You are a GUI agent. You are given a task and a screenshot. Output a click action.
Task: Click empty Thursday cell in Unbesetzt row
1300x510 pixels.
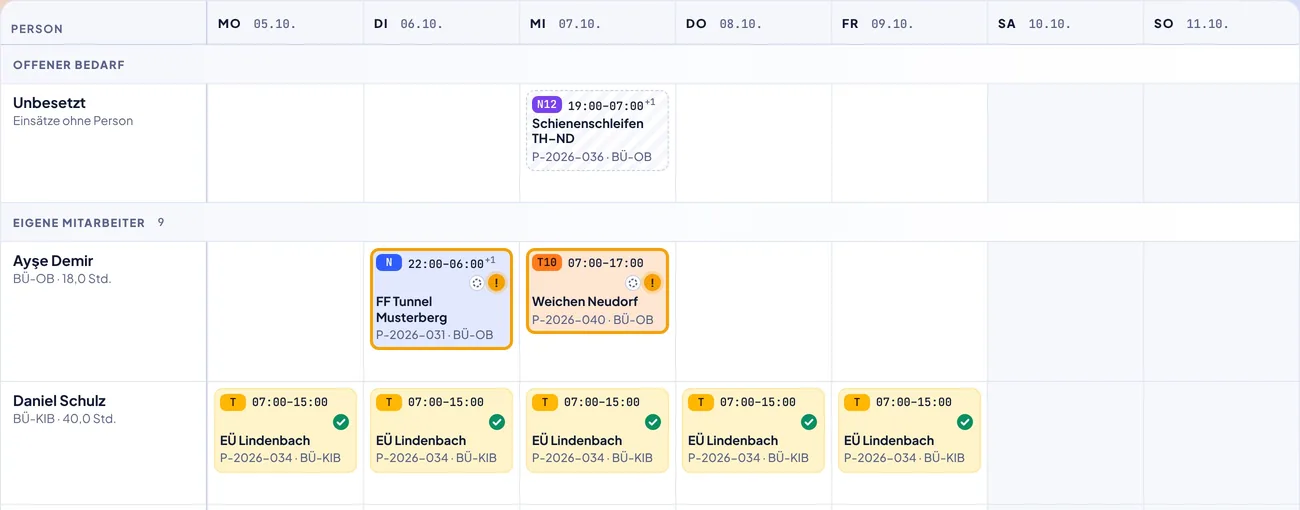point(753,143)
